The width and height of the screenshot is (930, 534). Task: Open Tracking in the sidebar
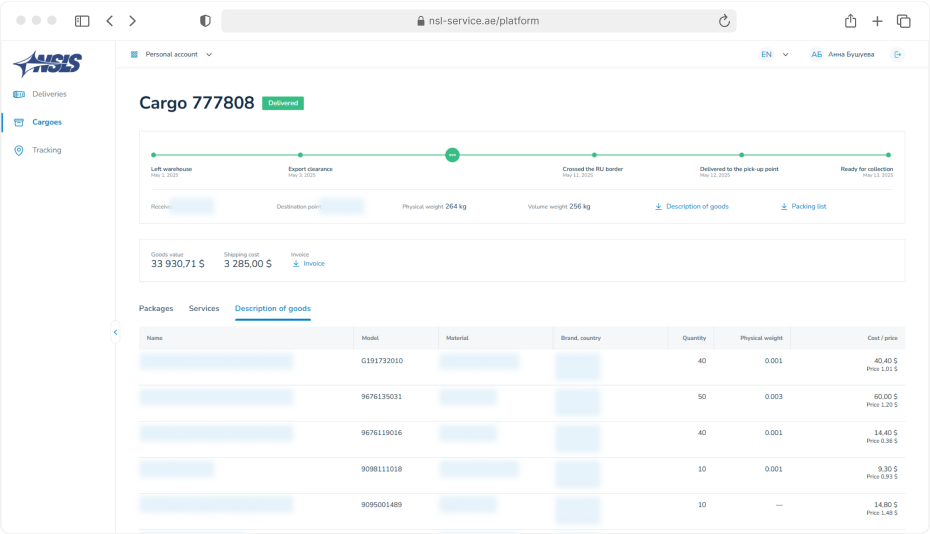tap(38, 150)
